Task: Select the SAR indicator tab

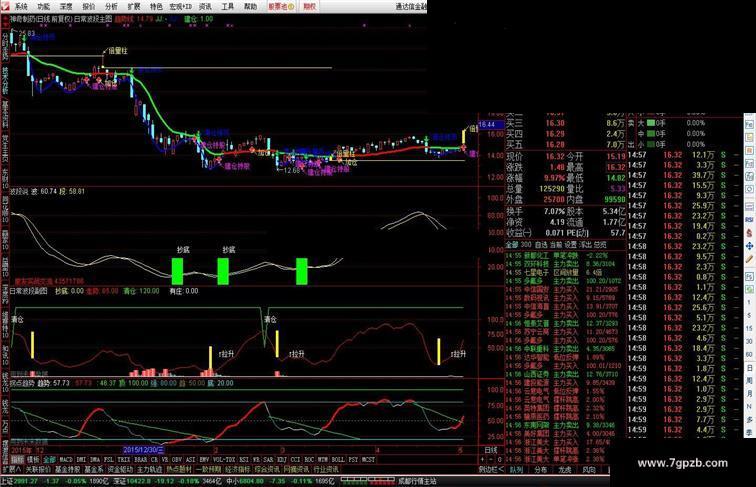Action: [x=268, y=460]
